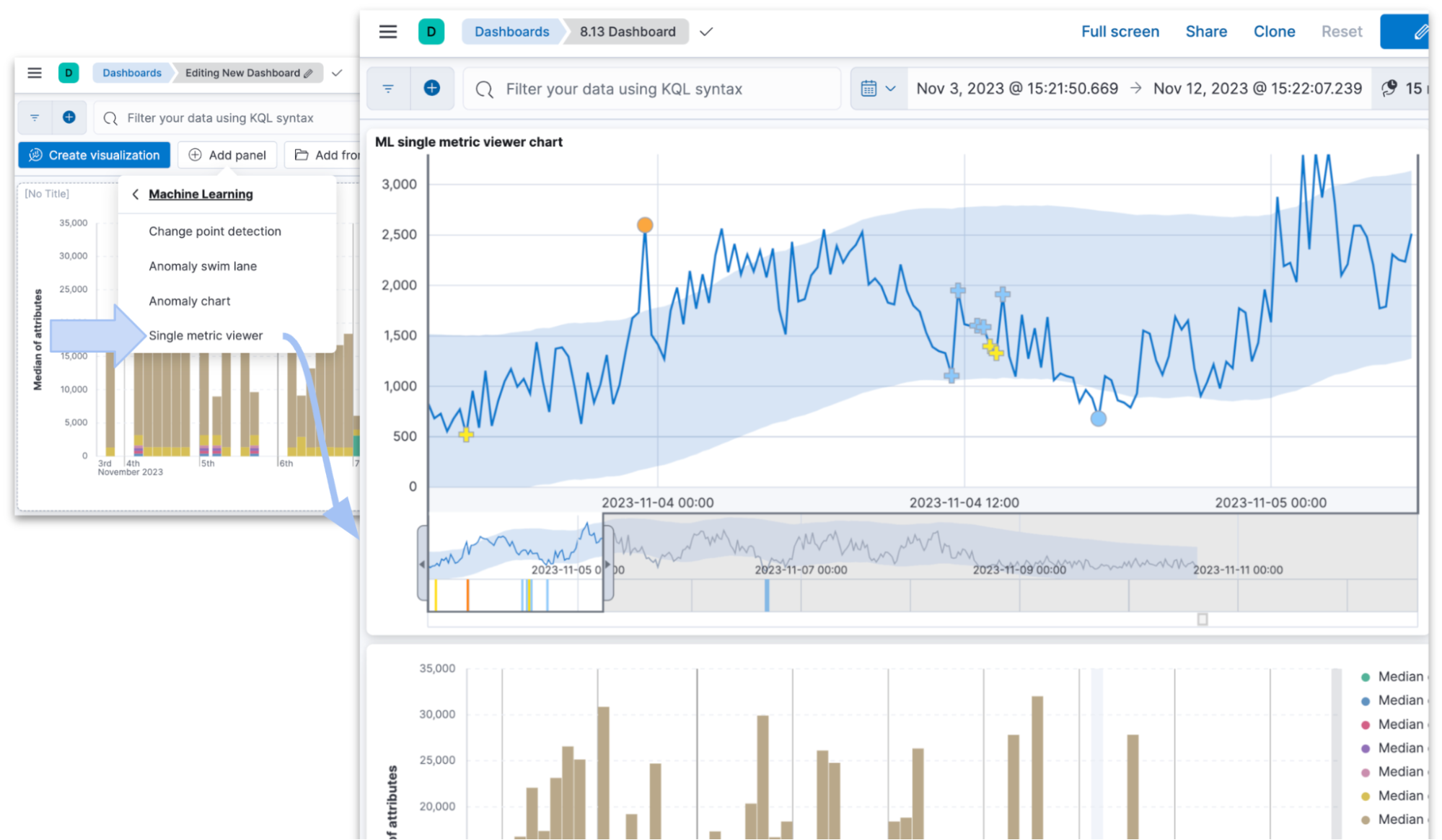Click the Clone dashboard link
This screenshot has width=1442, height=840.
1274,32
